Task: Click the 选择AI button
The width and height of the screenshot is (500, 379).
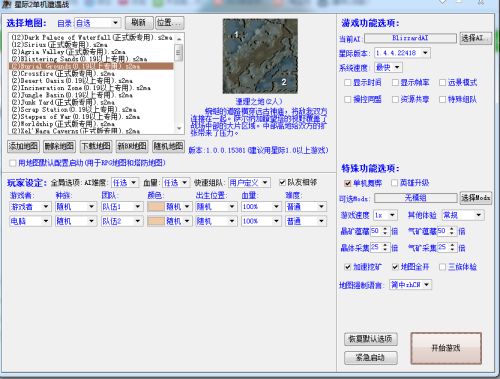Action: [476, 38]
